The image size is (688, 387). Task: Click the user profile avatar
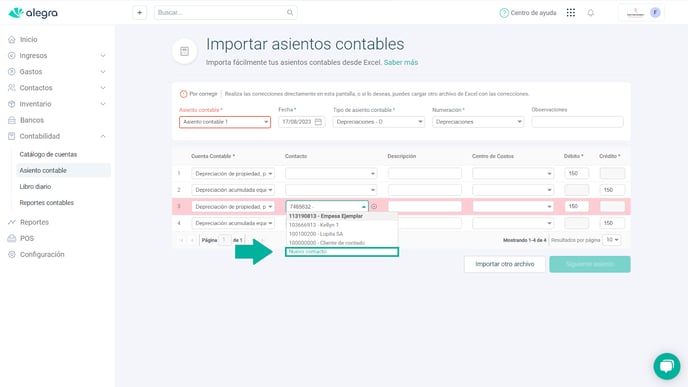(655, 12)
